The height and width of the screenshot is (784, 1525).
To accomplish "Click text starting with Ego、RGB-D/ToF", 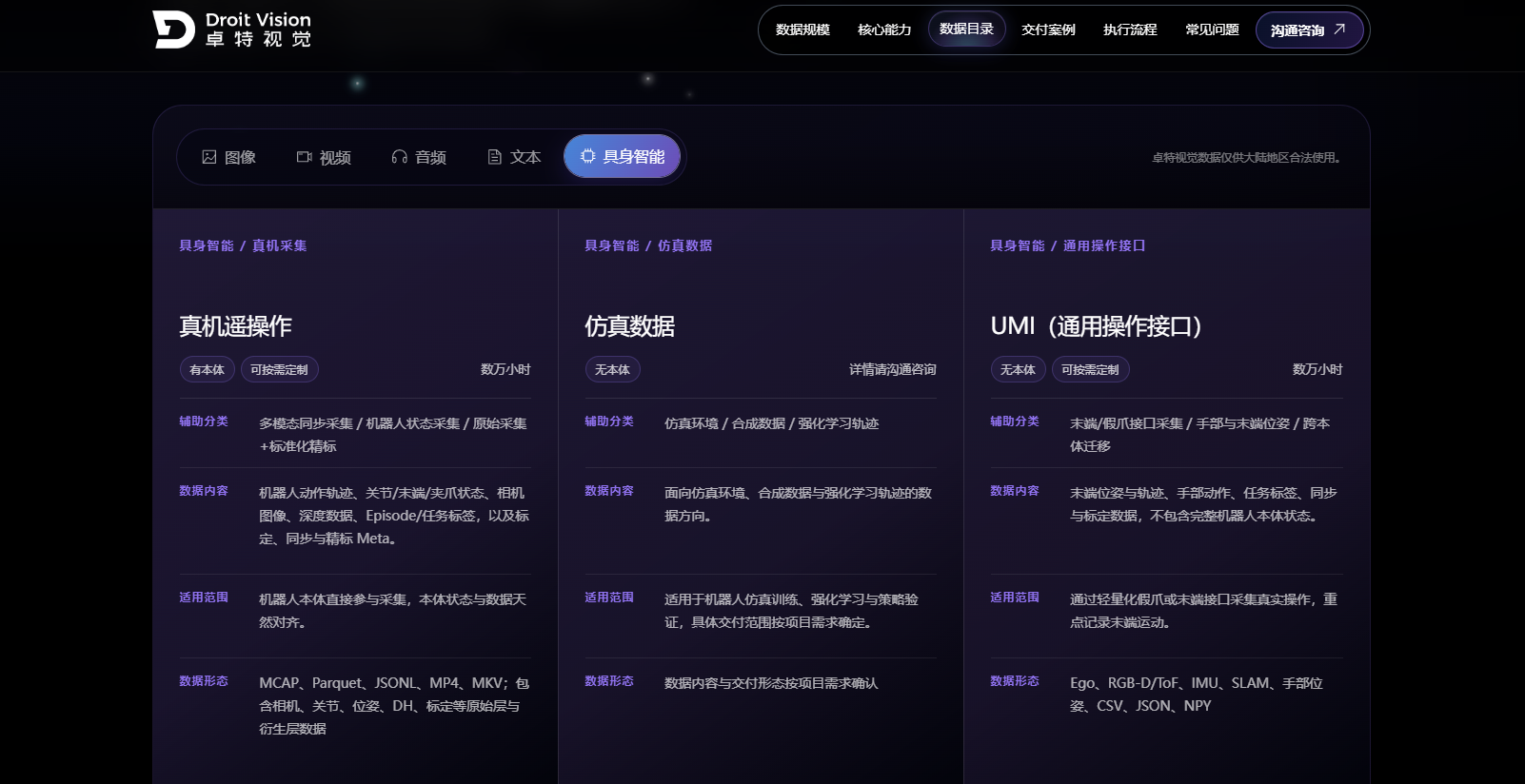I will [x=1197, y=695].
